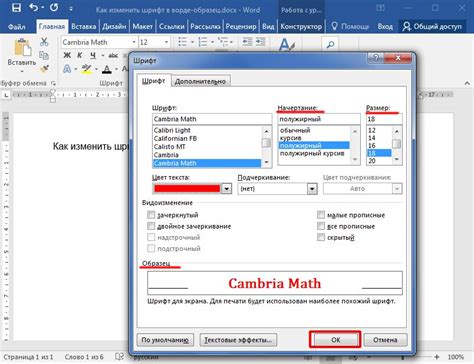Select size 20 in the Размер list
474x364 pixels.
click(379, 161)
